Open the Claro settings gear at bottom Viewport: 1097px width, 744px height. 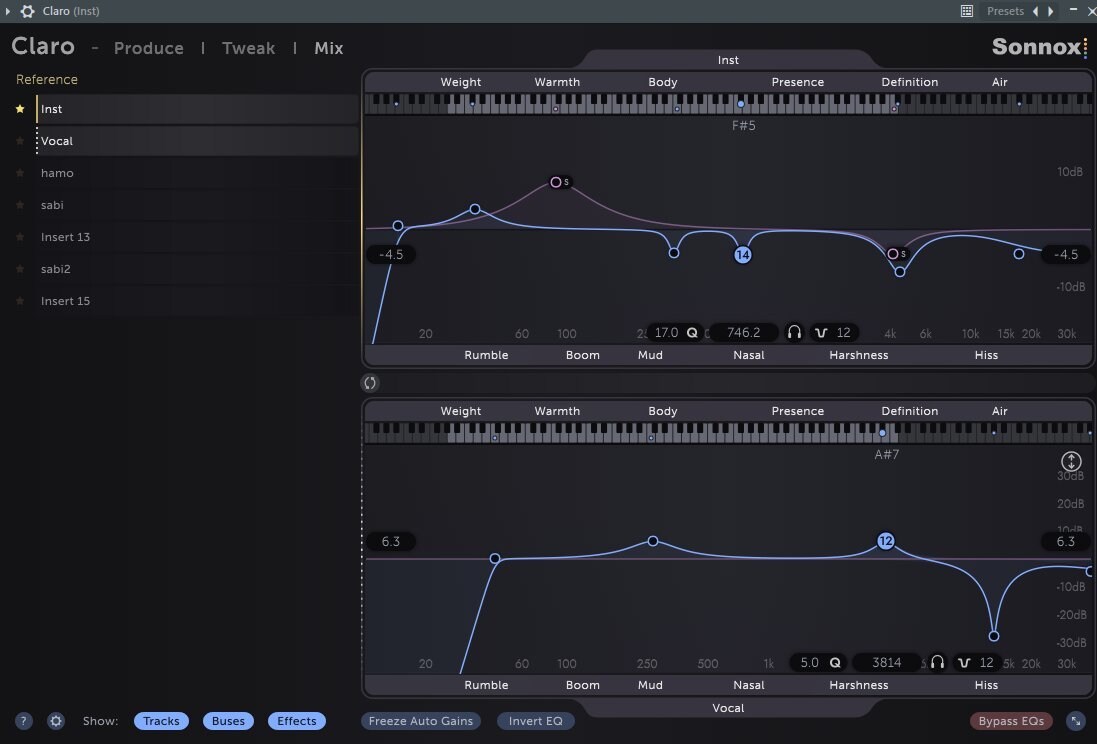[56, 721]
